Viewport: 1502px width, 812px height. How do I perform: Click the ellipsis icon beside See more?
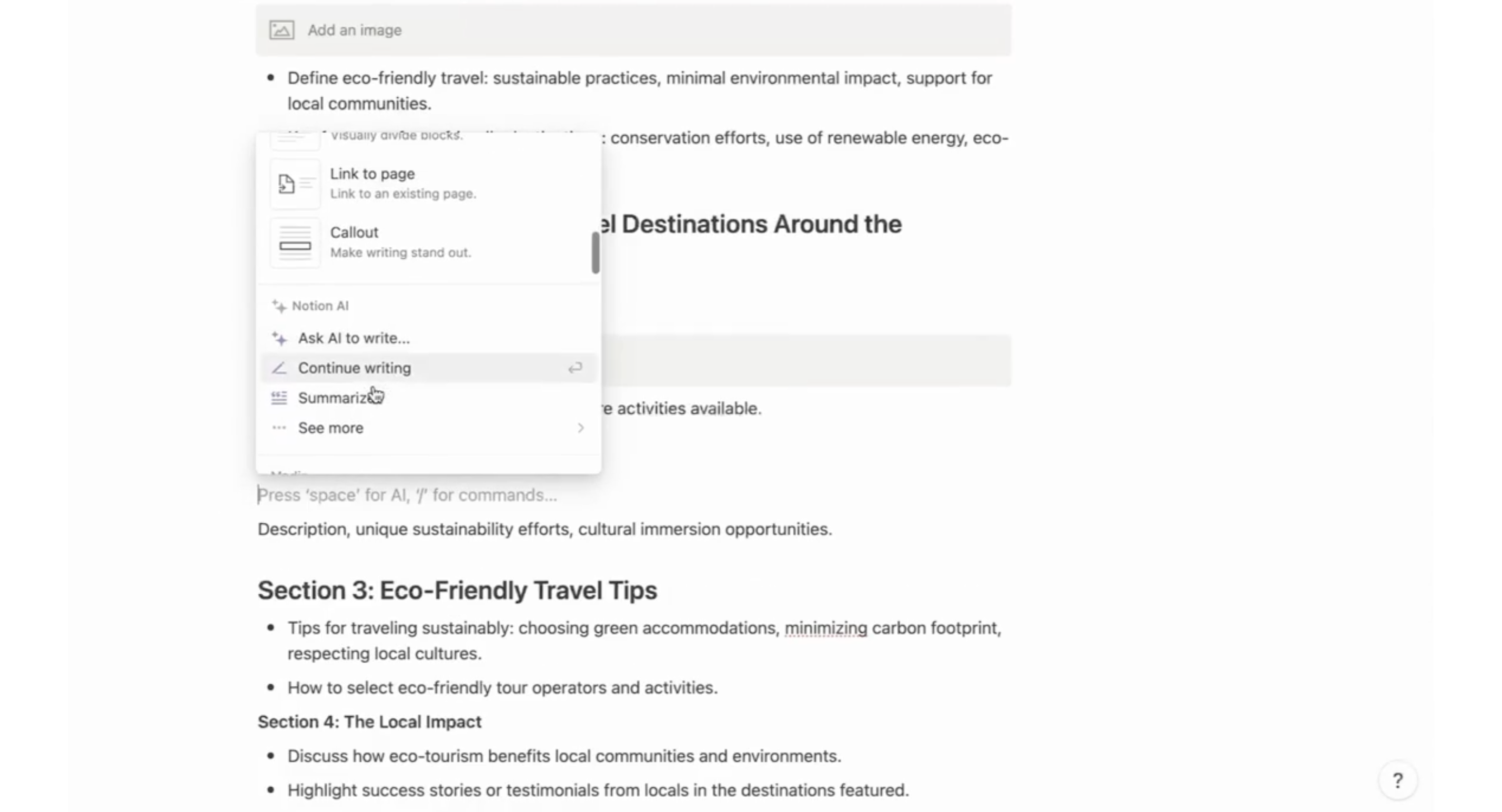click(279, 428)
